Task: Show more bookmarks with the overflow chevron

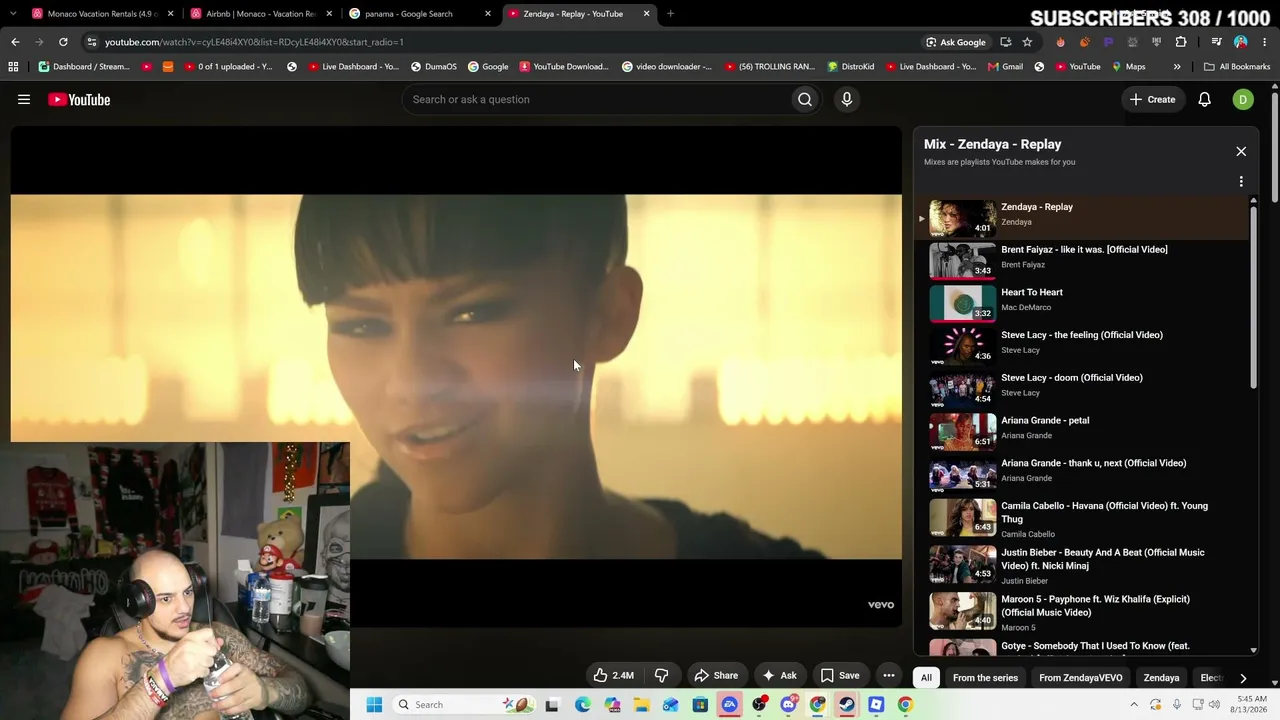Action: click(x=1177, y=67)
